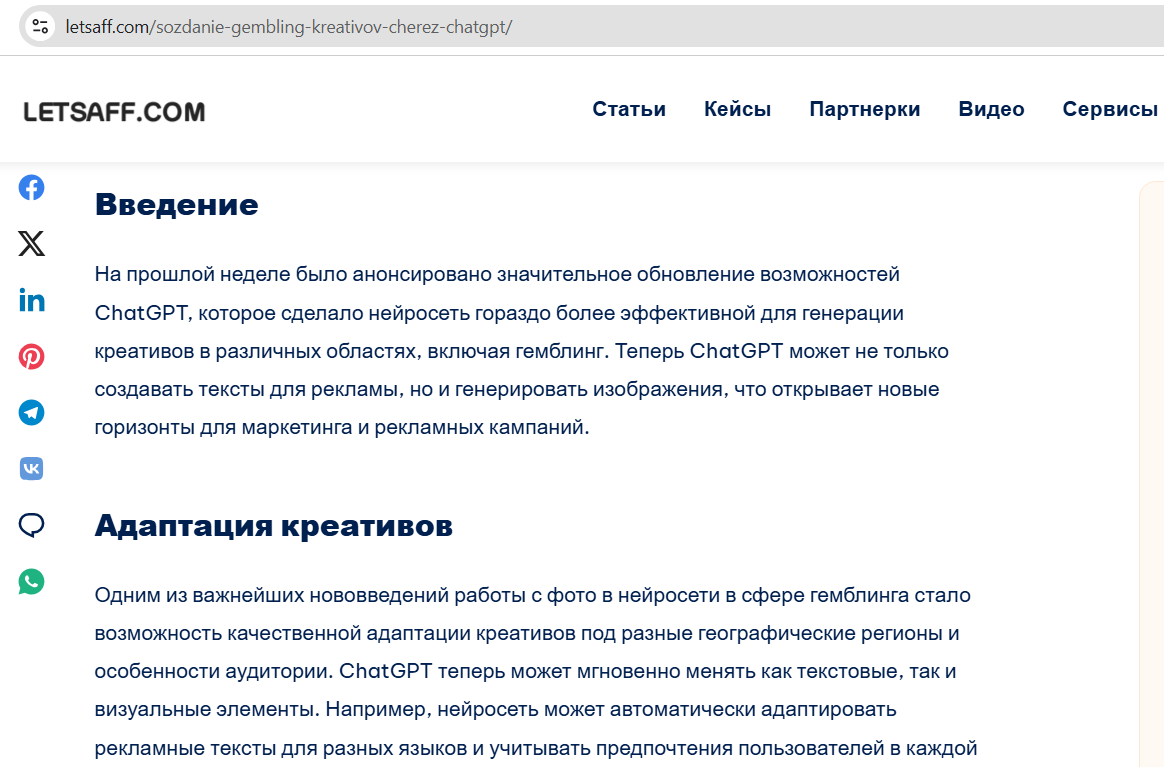1164x767 pixels.
Task: Go to LETSAFF.COM homepage logo
Action: [x=114, y=112]
